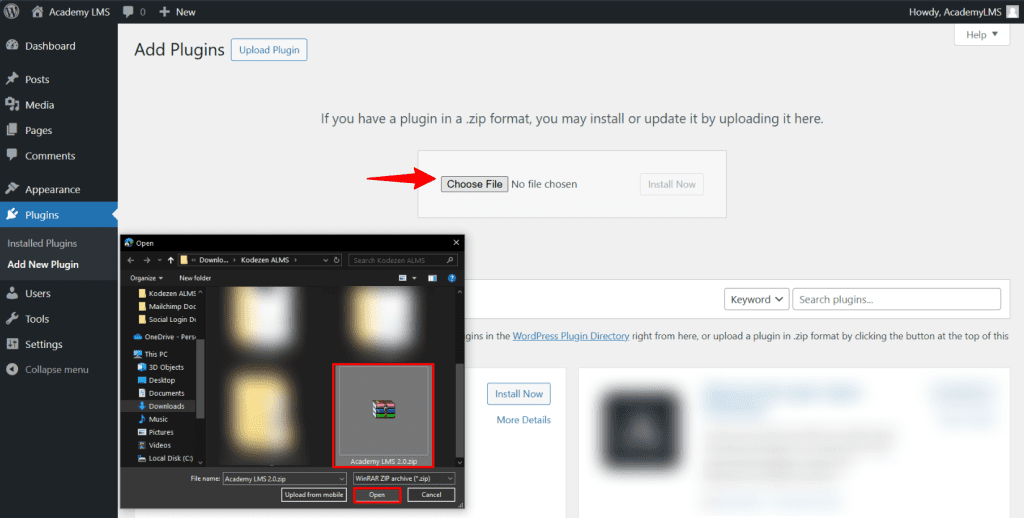1024x518 pixels.
Task: Expand the WinRAR ZIP archive file type dropdown
Action: (403, 479)
